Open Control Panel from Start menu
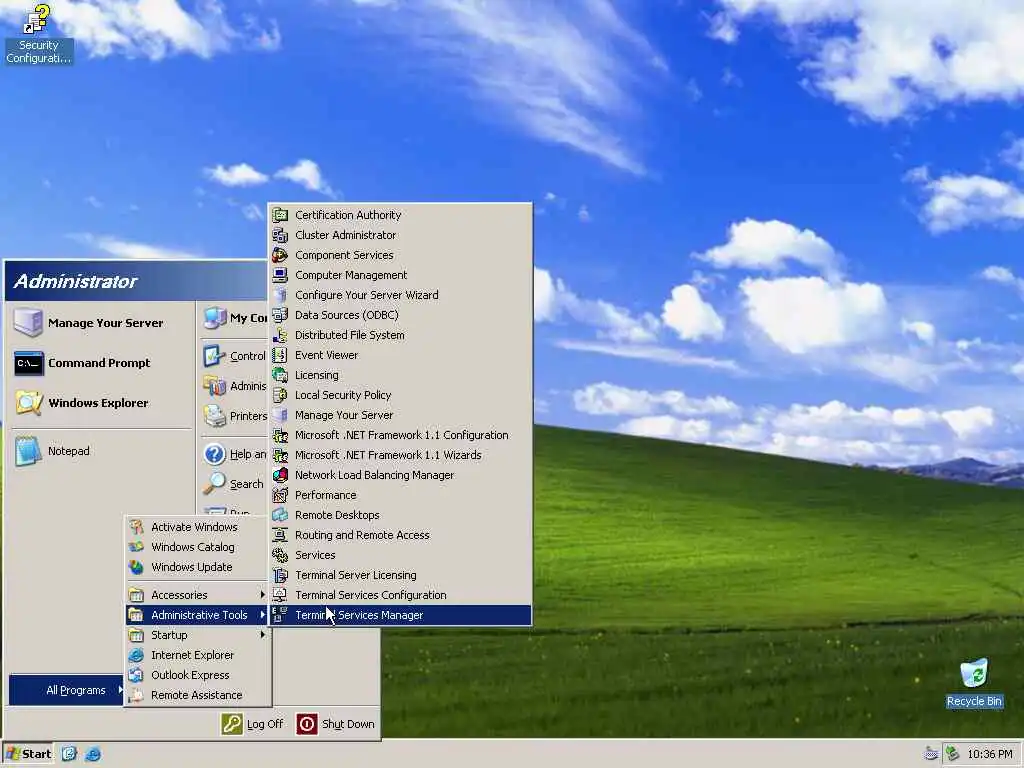This screenshot has width=1024, height=768. coord(234,356)
